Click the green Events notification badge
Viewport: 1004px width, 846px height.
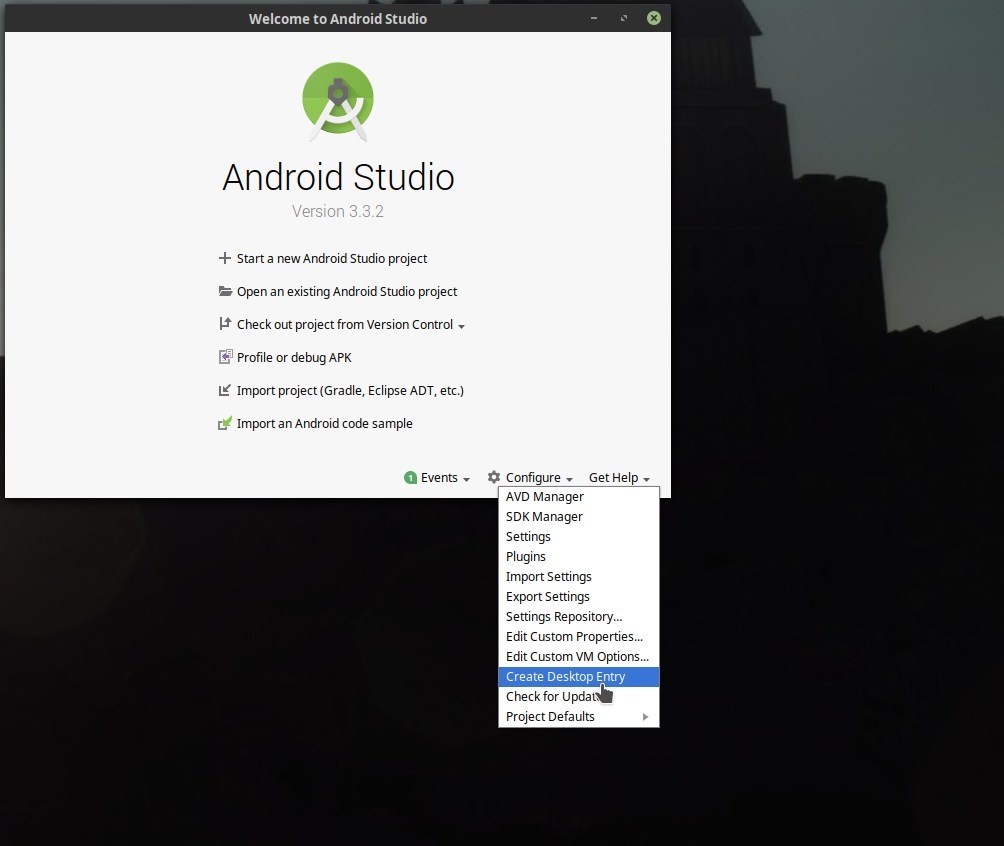(x=410, y=478)
